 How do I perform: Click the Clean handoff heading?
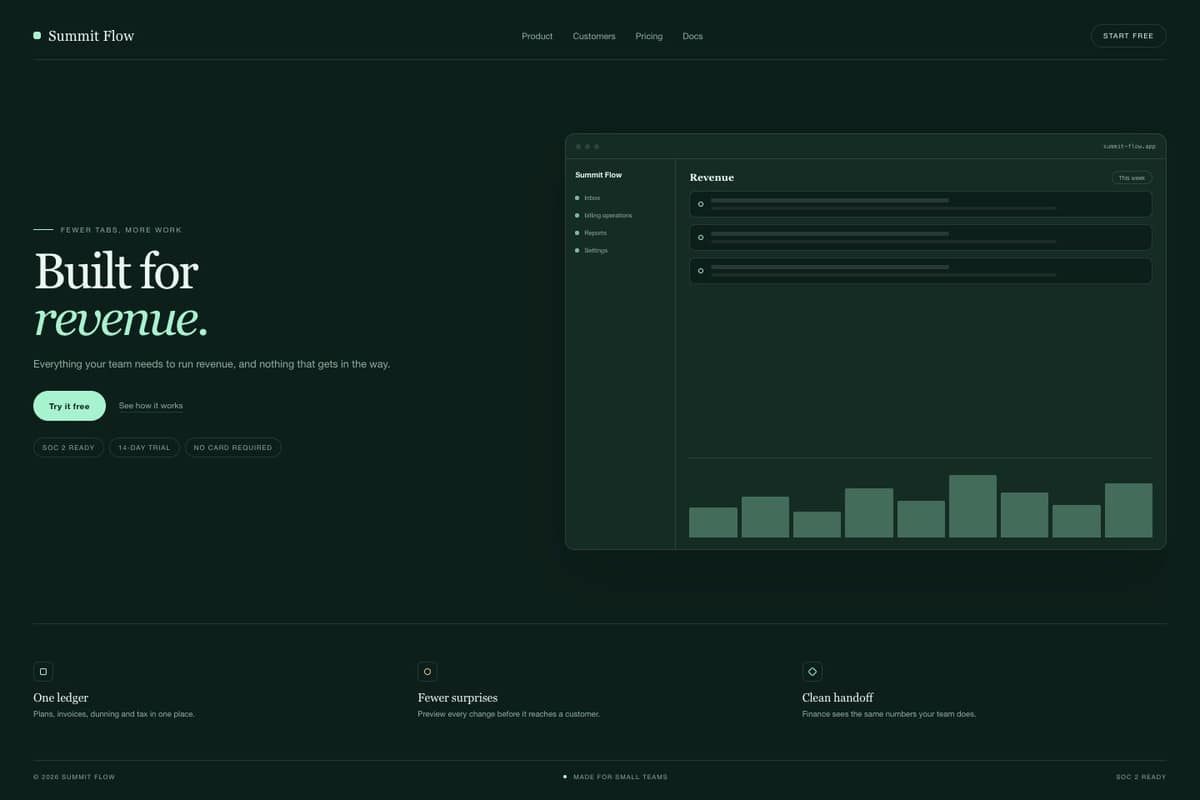tap(838, 698)
